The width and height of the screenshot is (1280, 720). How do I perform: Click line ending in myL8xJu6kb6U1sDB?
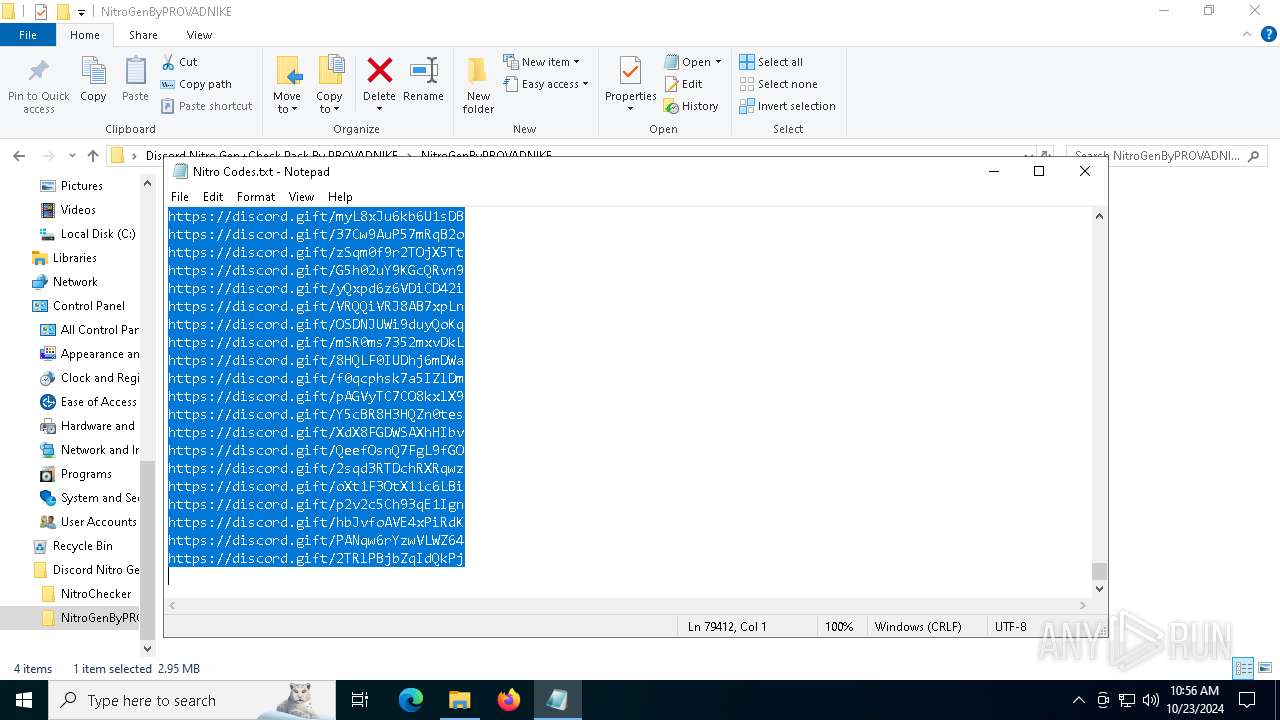click(x=316, y=216)
